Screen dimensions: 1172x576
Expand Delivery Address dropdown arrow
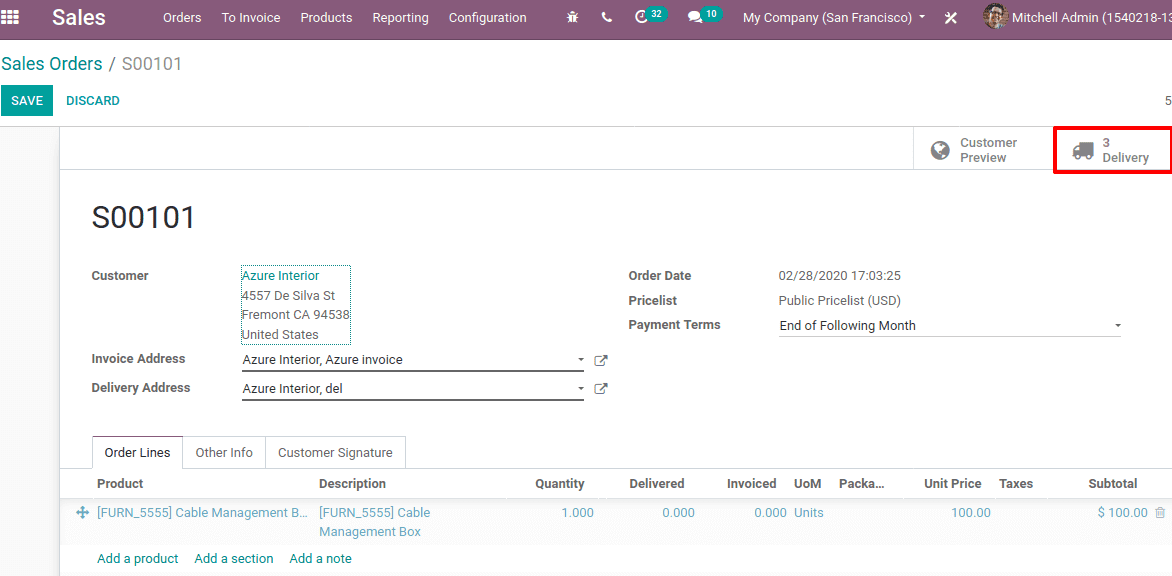(x=581, y=388)
